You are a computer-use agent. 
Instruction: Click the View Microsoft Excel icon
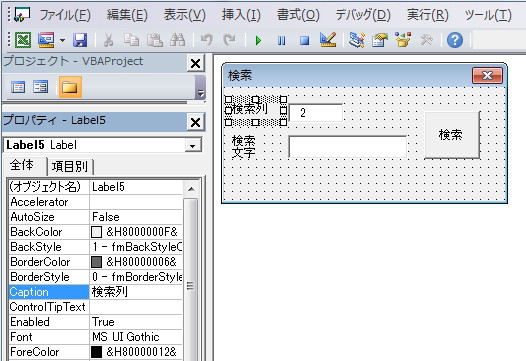pyautogui.click(x=23, y=40)
